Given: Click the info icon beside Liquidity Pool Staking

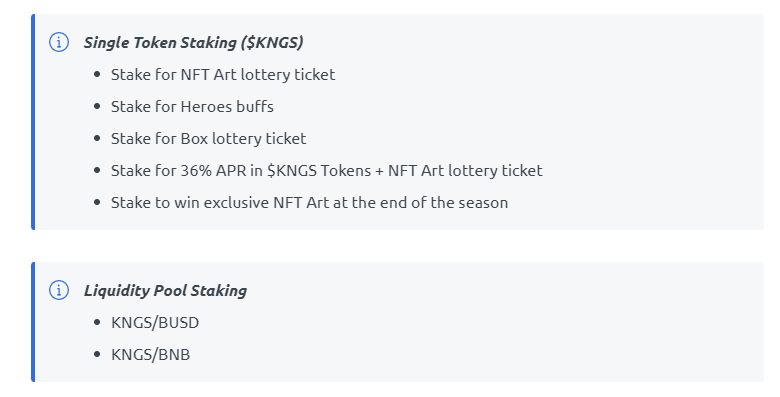Looking at the screenshot, I should tap(59, 290).
